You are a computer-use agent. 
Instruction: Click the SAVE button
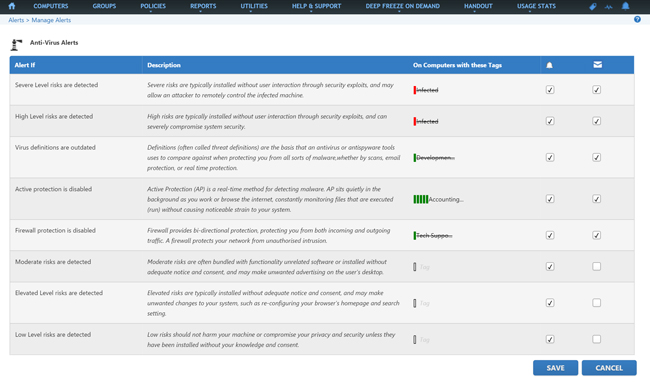pos(555,368)
